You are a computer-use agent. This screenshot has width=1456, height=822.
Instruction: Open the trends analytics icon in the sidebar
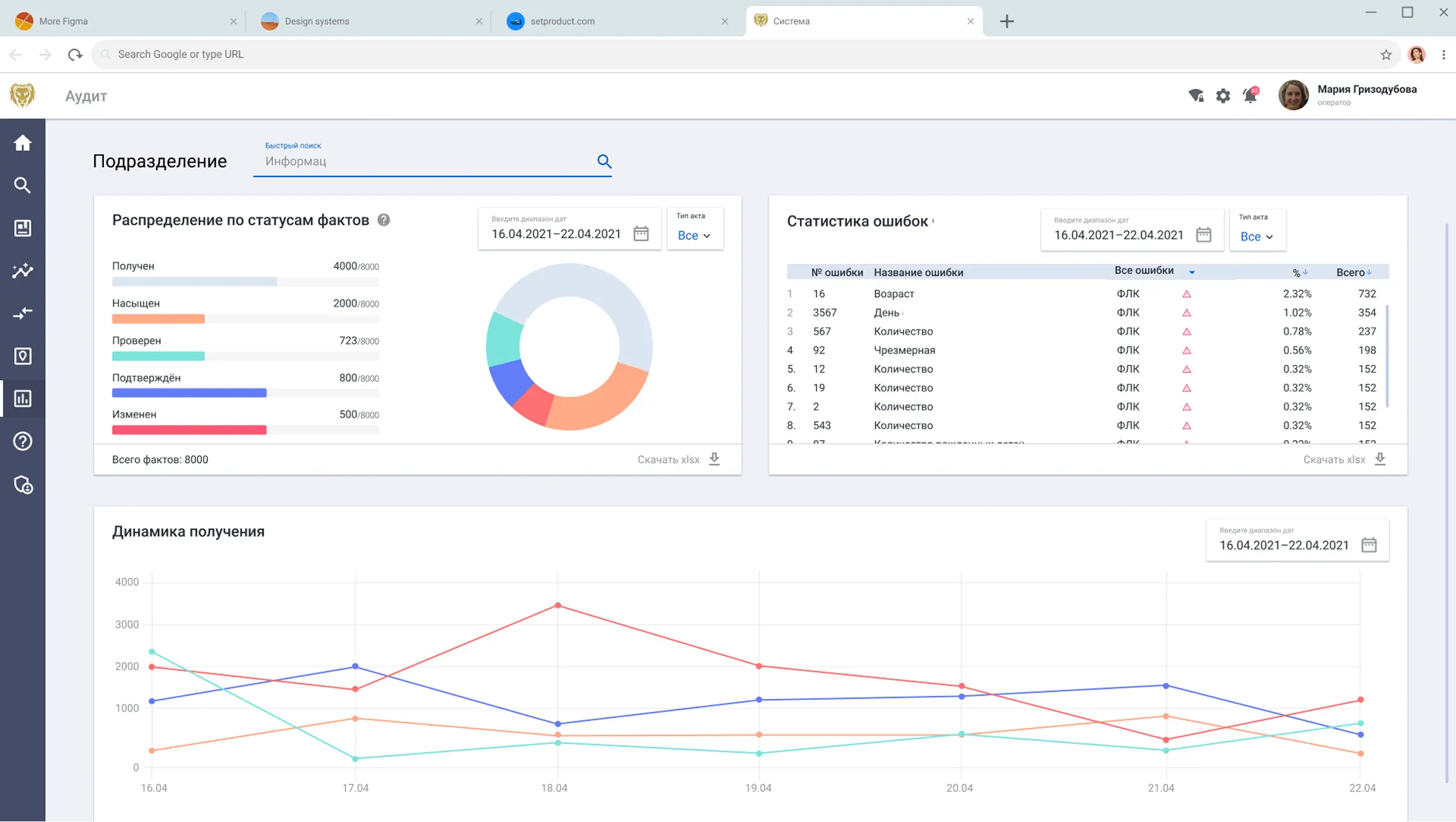click(23, 270)
